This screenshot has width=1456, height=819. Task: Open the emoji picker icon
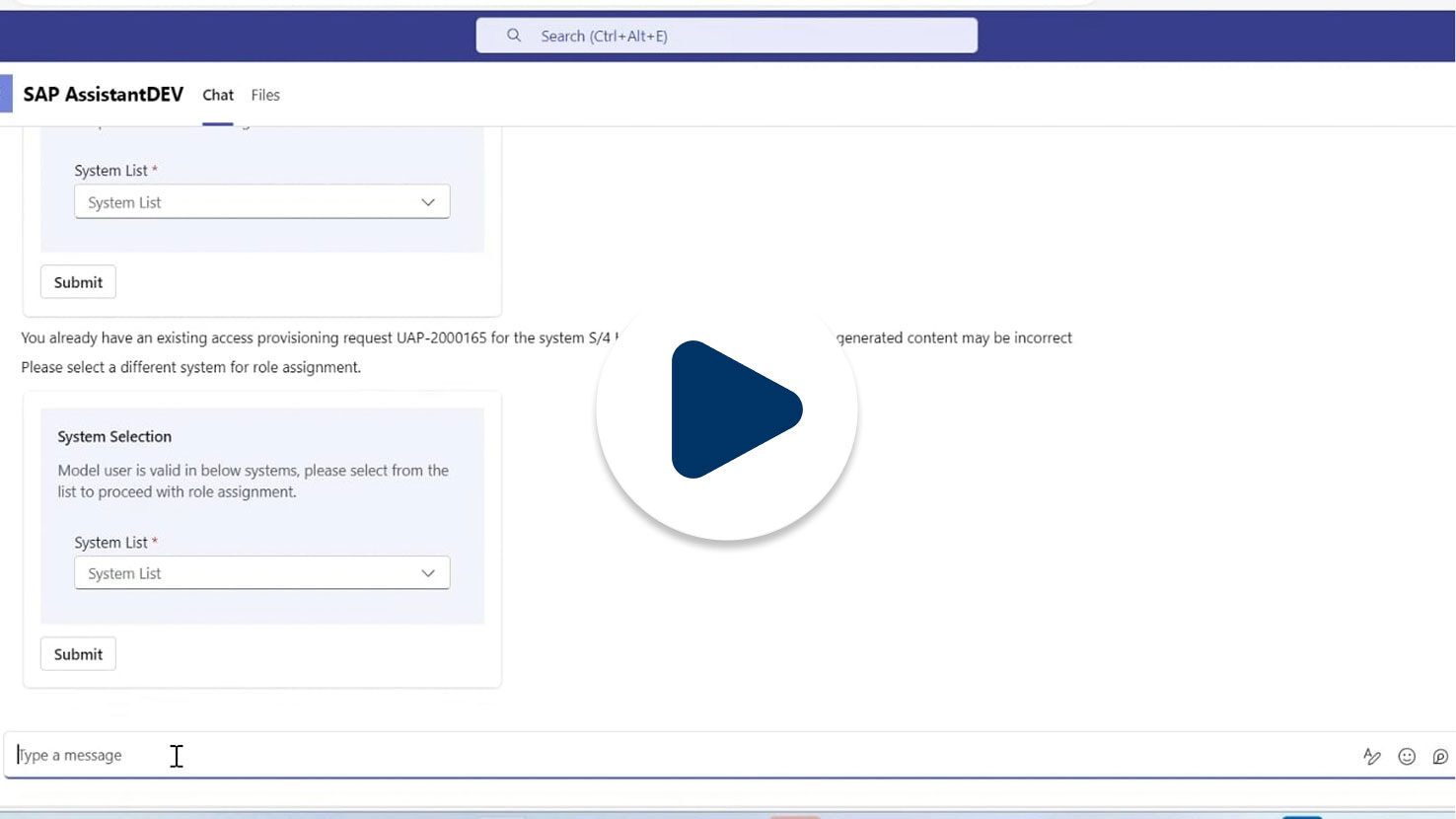[1407, 756]
